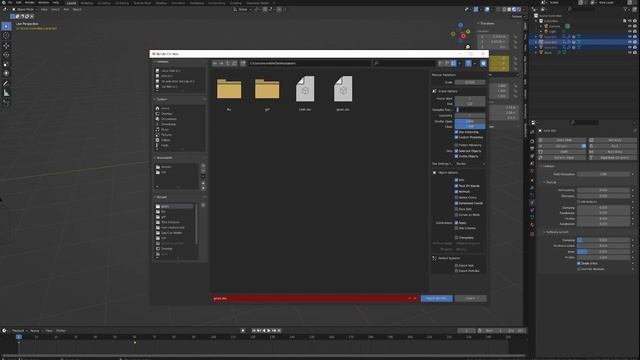Enable Export Hair checkbox
640x360 pixels.
(456, 265)
